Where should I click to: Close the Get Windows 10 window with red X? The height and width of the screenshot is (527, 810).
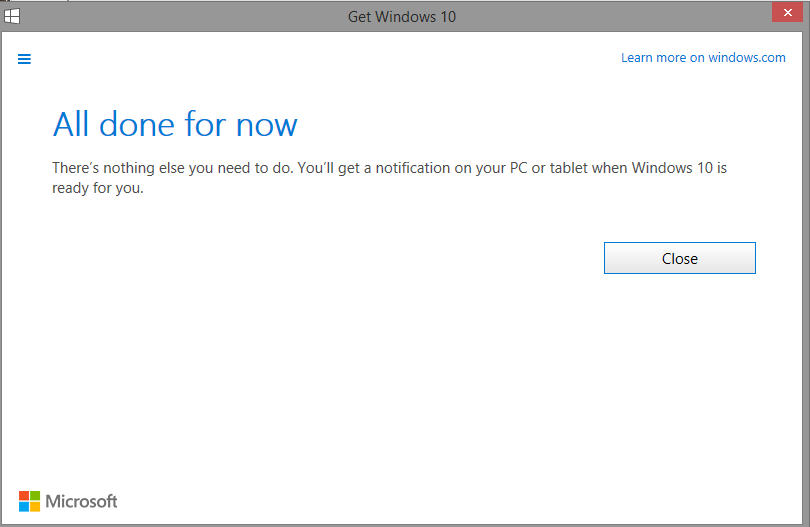(787, 12)
